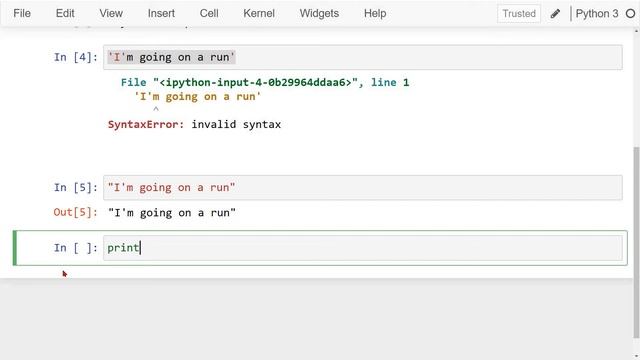The width and height of the screenshot is (640, 360).
Task: Click the Out[5] output string text
Action: (x=172, y=213)
